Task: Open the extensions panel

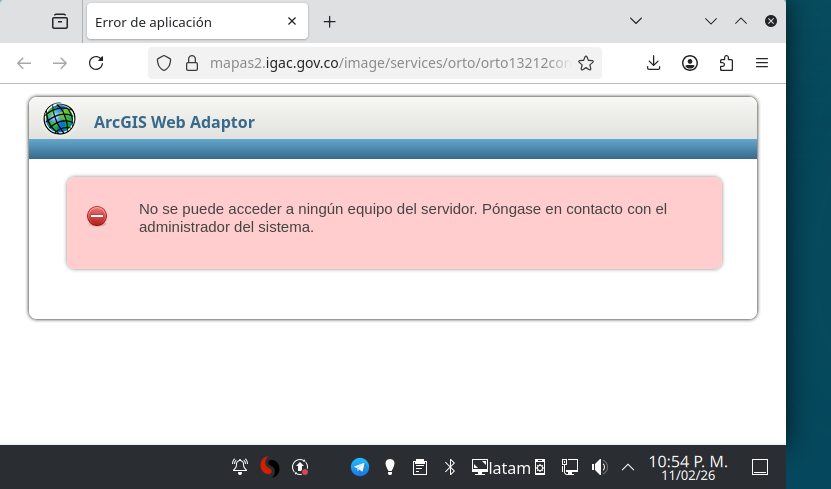Action: click(726, 63)
